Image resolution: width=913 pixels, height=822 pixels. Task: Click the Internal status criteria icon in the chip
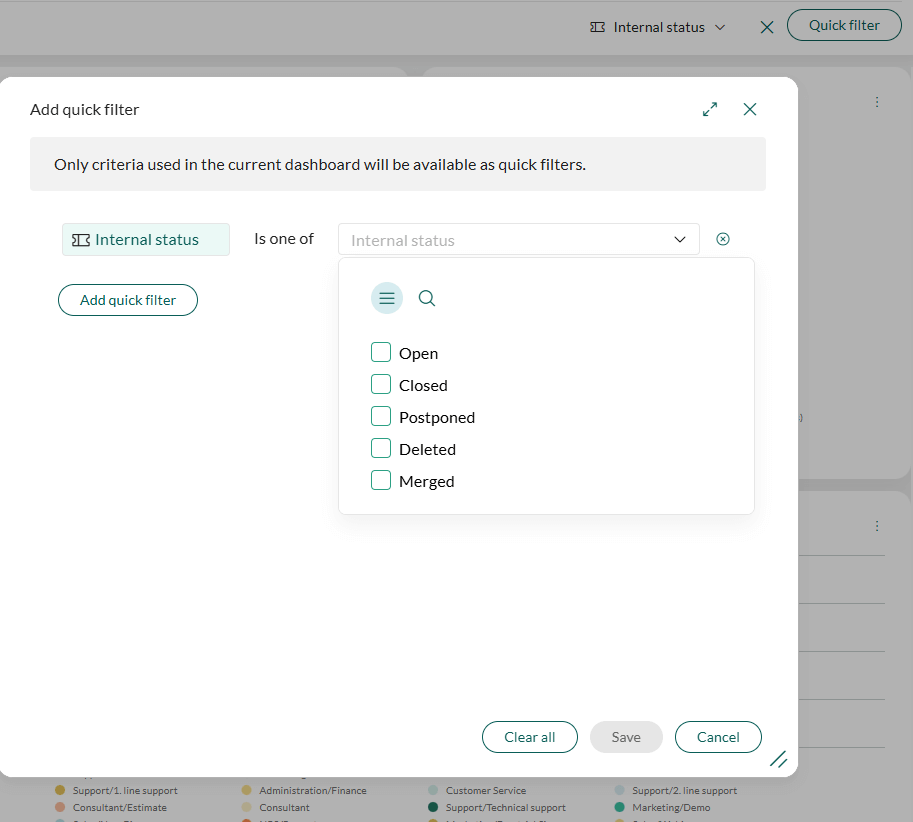(x=80, y=239)
